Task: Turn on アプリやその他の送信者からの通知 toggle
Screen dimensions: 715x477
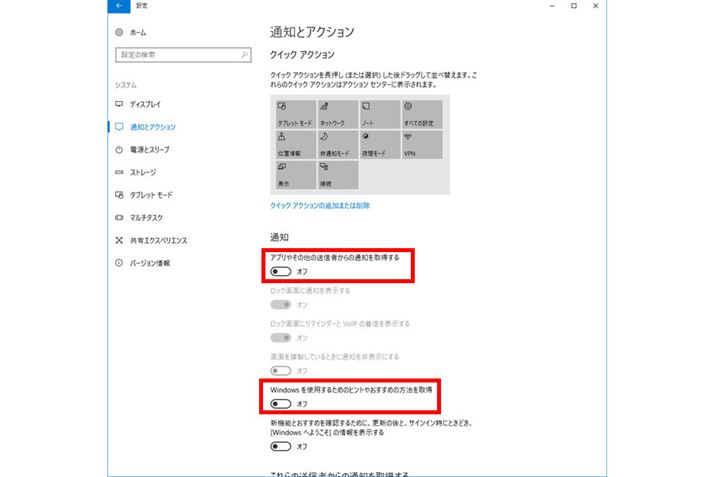Action: [280, 272]
